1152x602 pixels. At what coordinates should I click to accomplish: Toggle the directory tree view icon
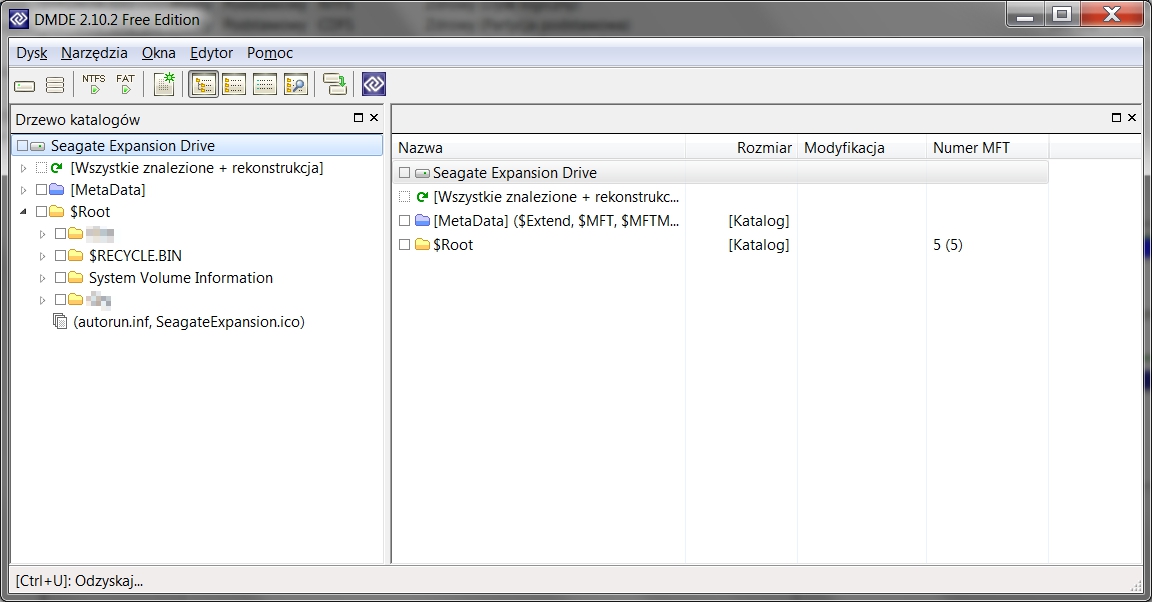pyautogui.click(x=203, y=85)
